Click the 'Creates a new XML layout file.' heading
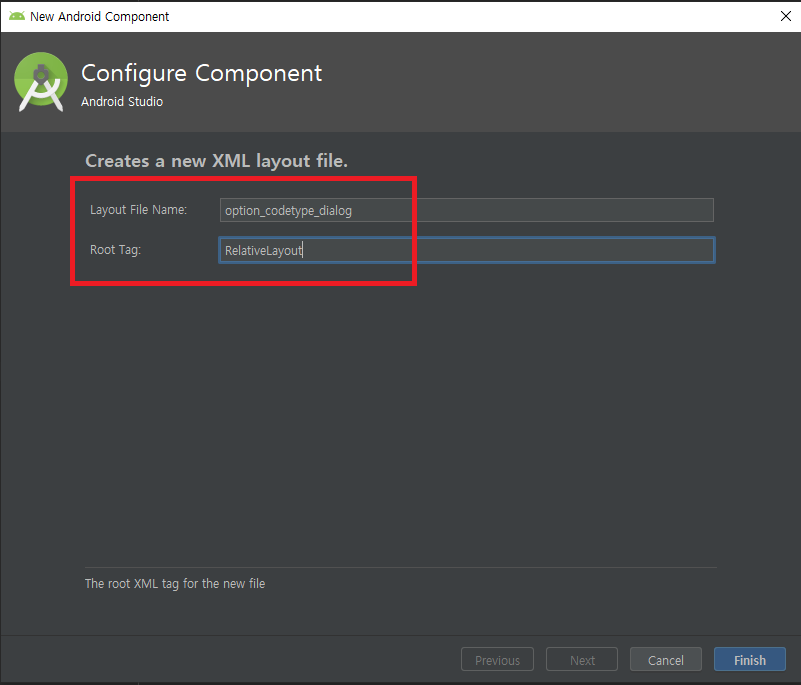Image resolution: width=801 pixels, height=685 pixels. 217,161
